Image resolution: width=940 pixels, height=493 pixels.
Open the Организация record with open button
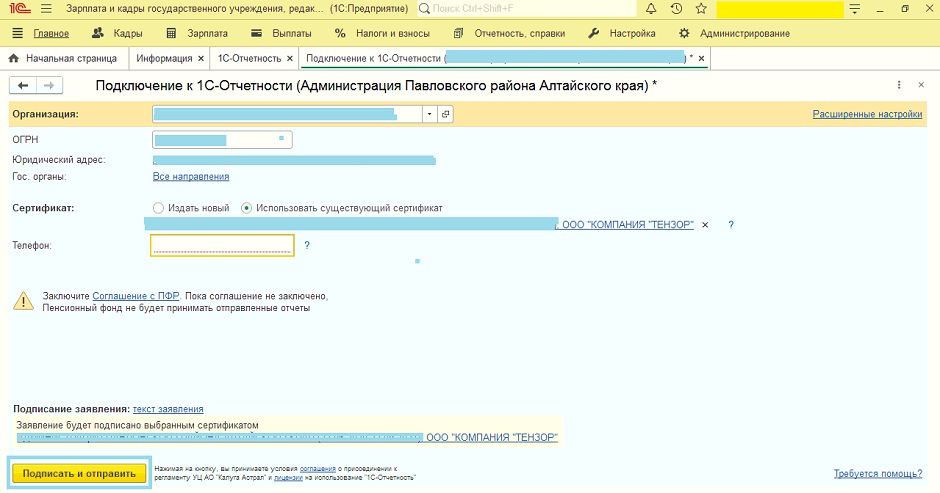tap(445, 114)
